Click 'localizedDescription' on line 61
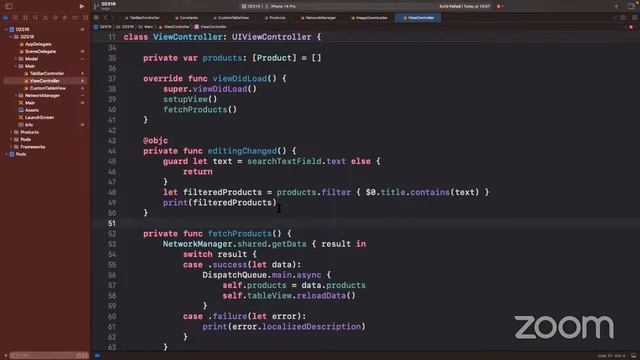 click(x=311, y=327)
